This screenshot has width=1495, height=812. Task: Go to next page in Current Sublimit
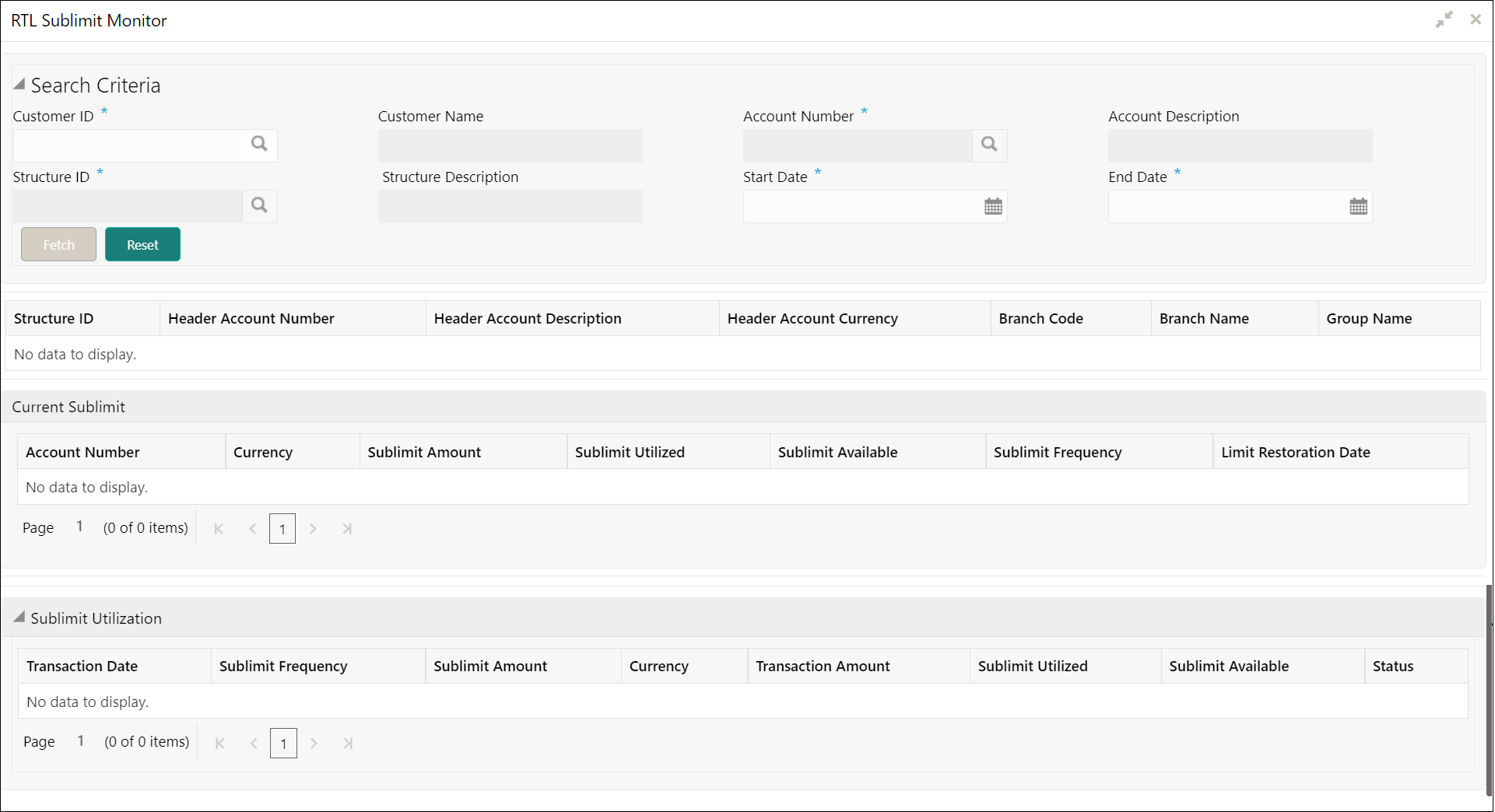pos(313,529)
